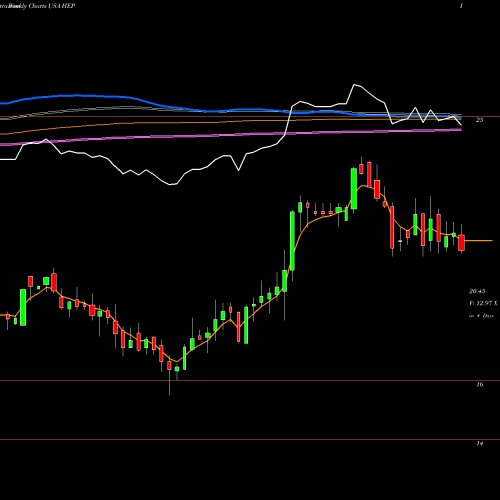Click the last red candlestick at chart's right end
Screen dimensions: 500x500
tap(461, 243)
